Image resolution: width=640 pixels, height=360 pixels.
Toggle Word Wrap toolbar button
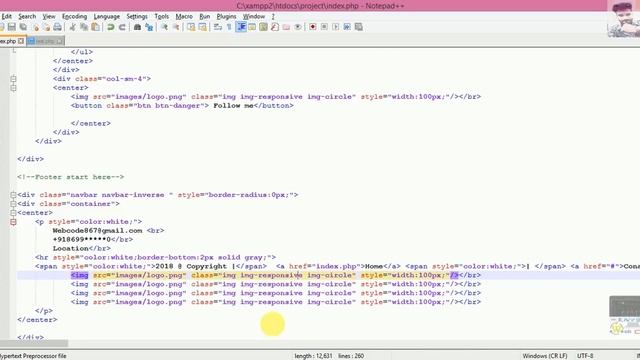point(218,27)
